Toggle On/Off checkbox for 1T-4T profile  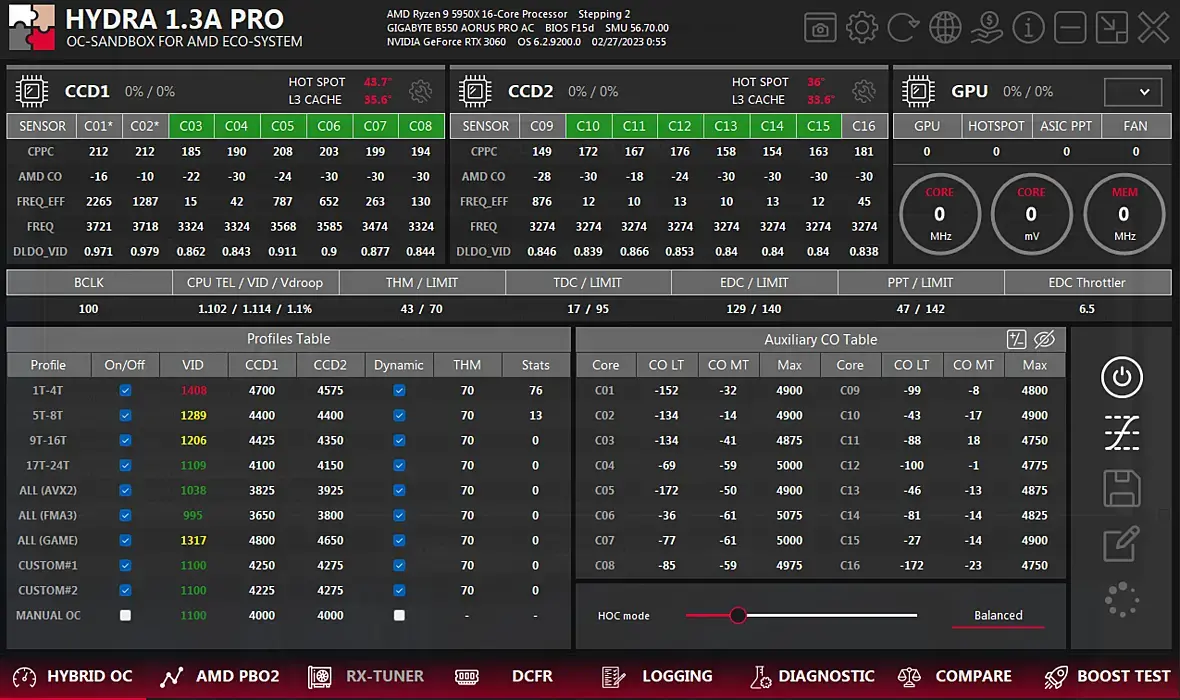click(125, 390)
